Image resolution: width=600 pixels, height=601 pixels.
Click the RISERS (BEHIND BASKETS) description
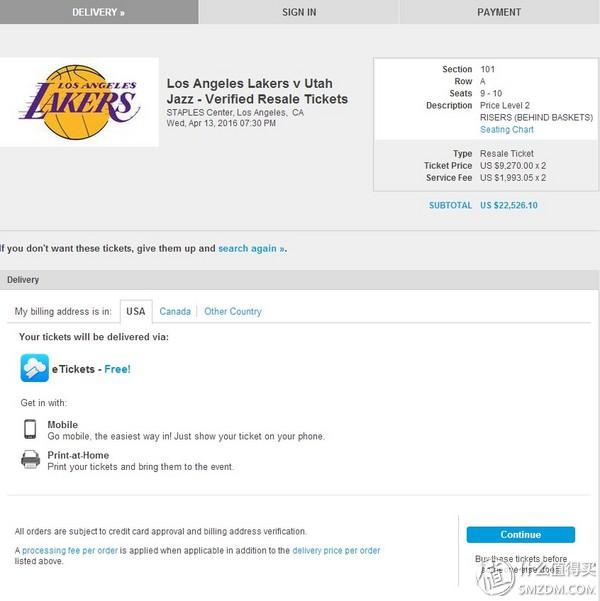pyautogui.click(x=536, y=118)
